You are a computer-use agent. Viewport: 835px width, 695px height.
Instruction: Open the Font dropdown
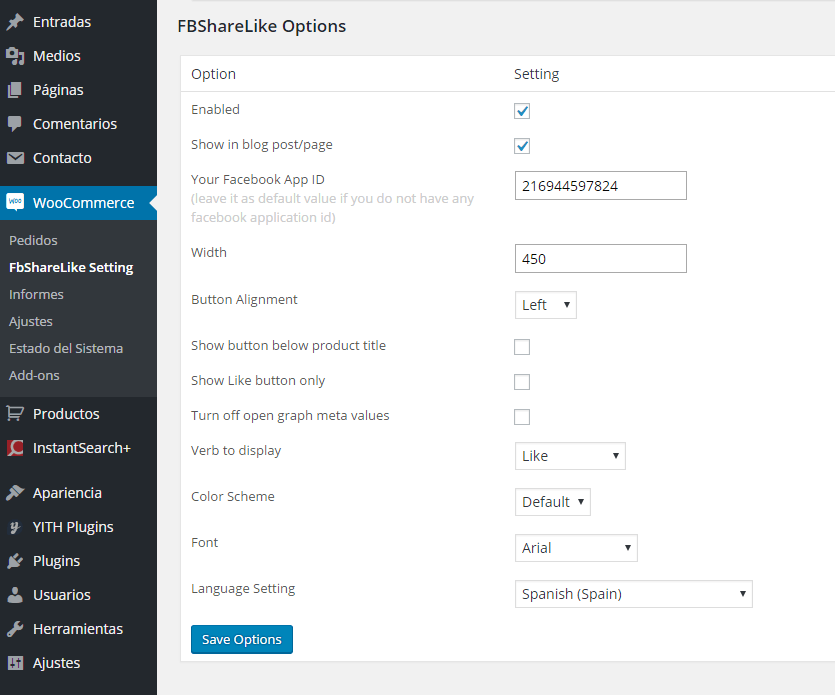(x=576, y=548)
